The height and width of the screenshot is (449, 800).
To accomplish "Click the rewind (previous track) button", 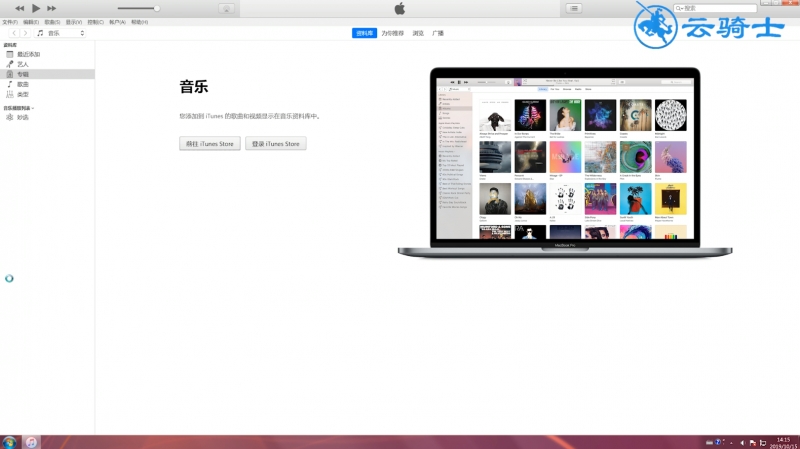I will click(x=19, y=8).
